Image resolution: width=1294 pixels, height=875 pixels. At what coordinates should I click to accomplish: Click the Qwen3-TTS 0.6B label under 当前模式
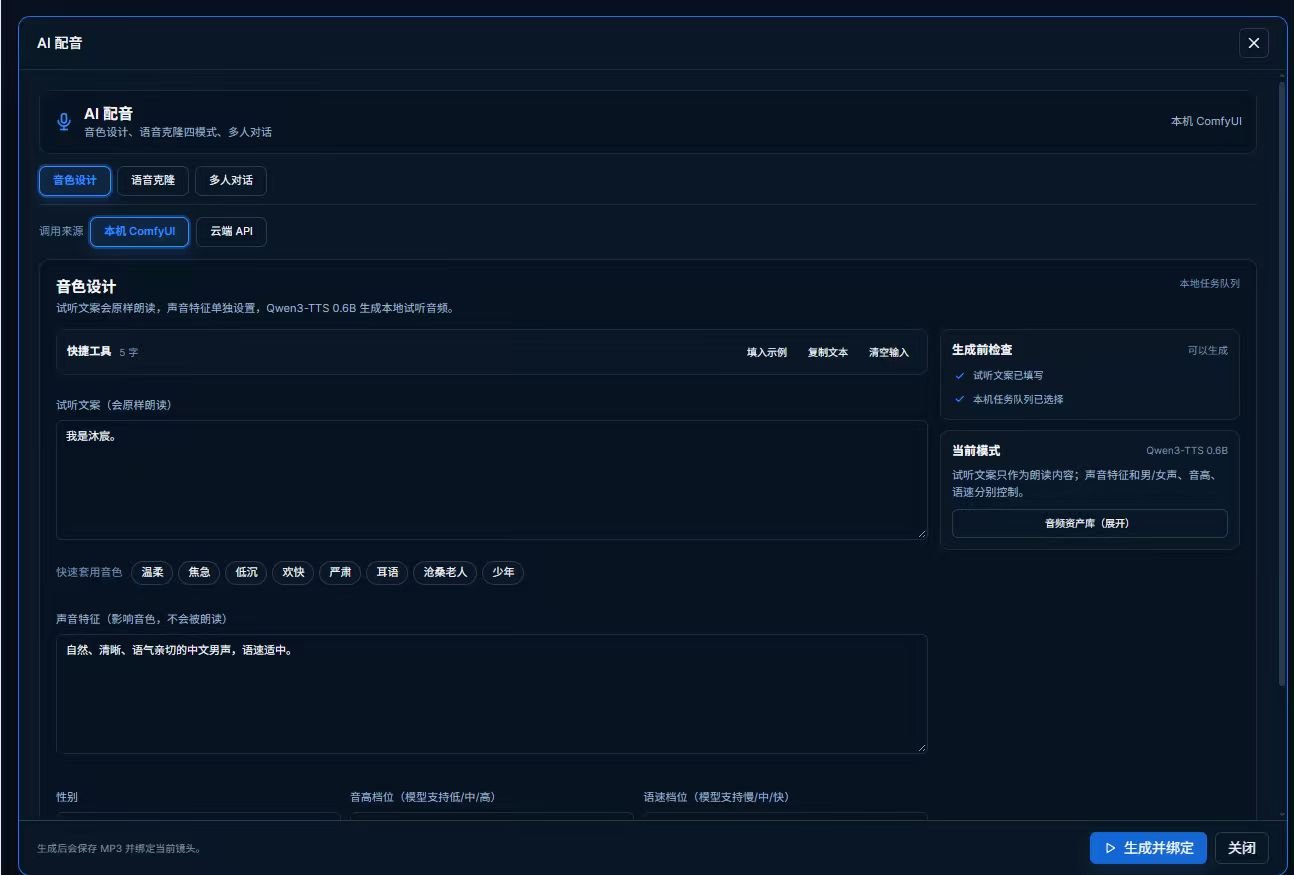pos(1187,451)
